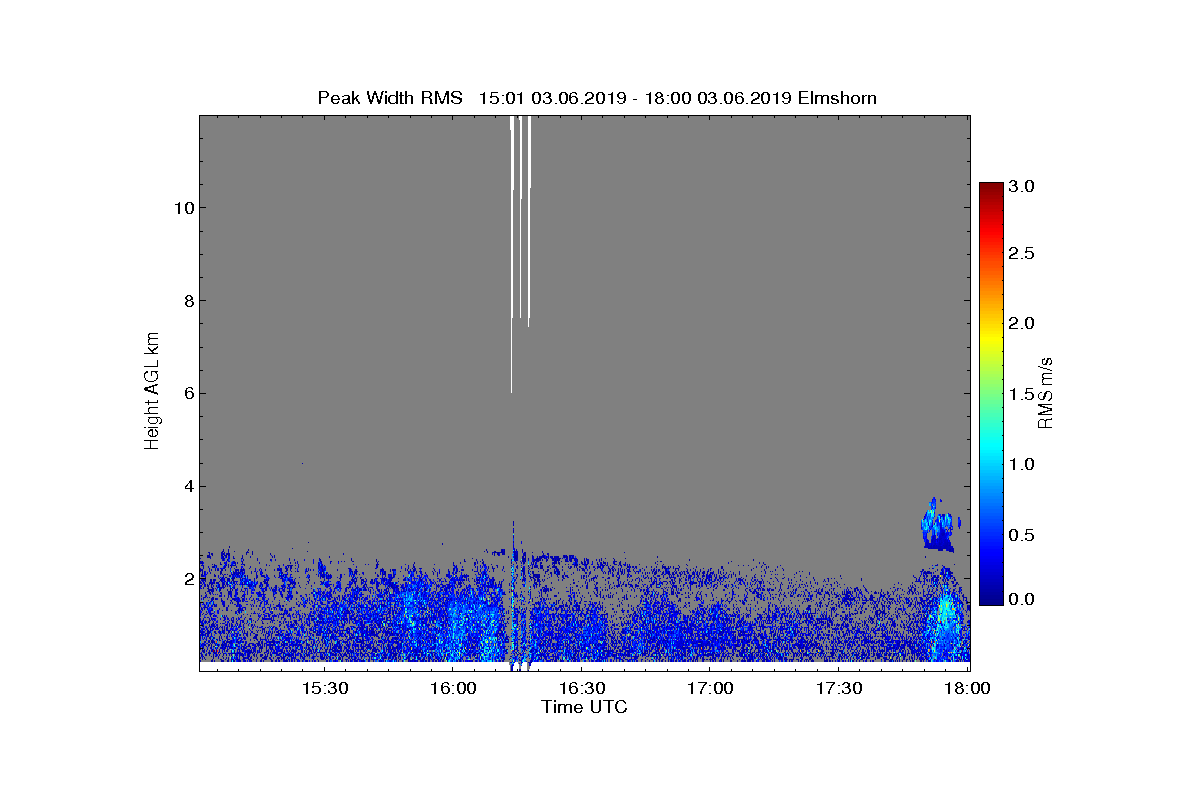Click the isolated cloud patch near 3 km
This screenshot has width=1200, height=800.
(940, 525)
